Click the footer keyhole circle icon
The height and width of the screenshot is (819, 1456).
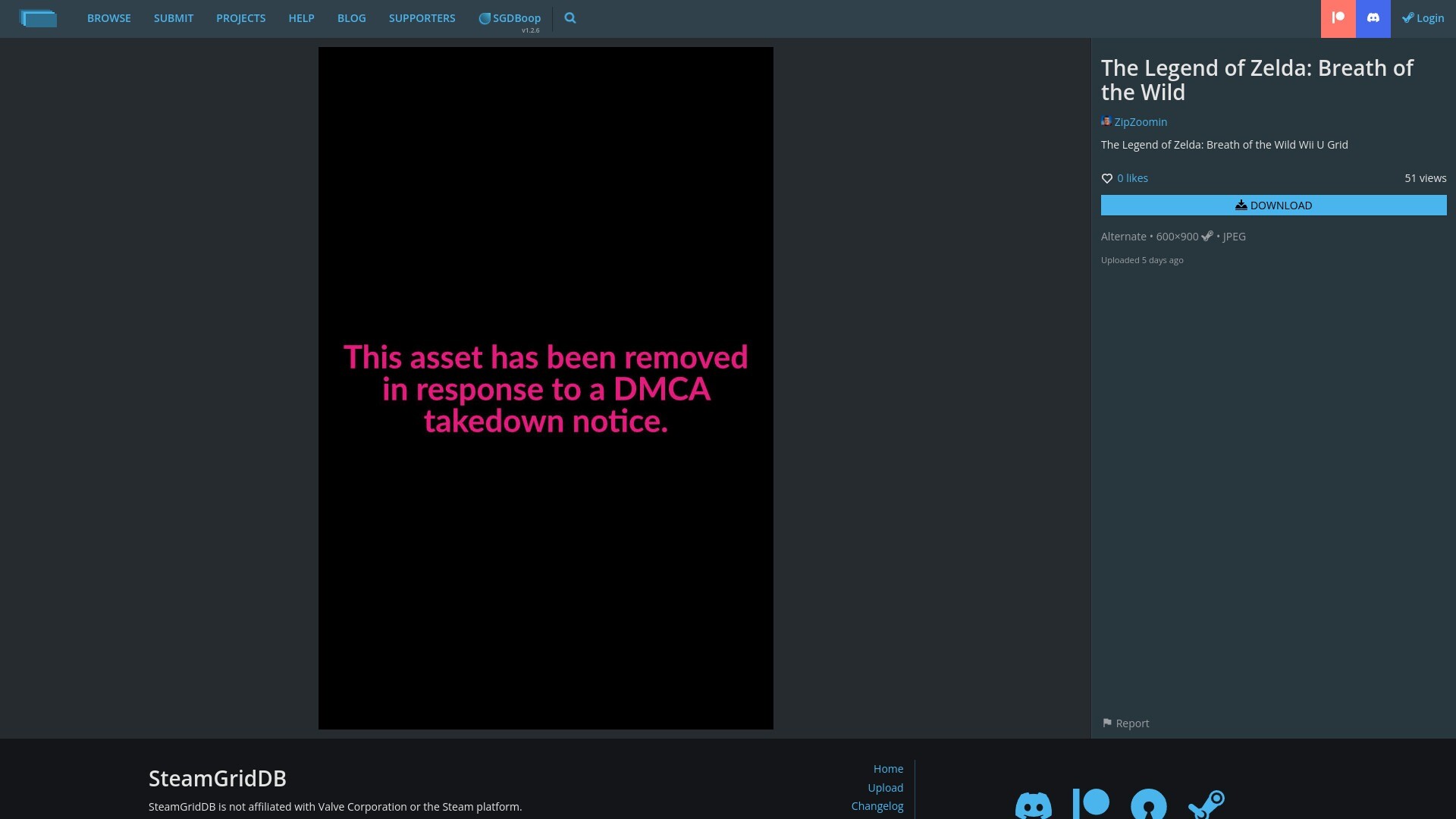point(1149,805)
